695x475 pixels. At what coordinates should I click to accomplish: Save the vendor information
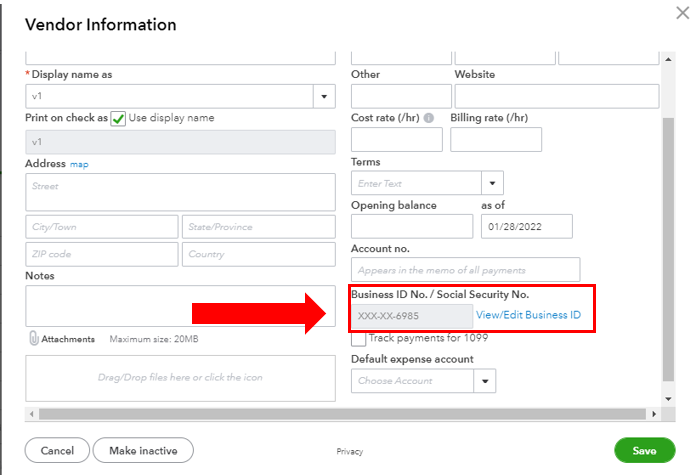[x=645, y=450]
